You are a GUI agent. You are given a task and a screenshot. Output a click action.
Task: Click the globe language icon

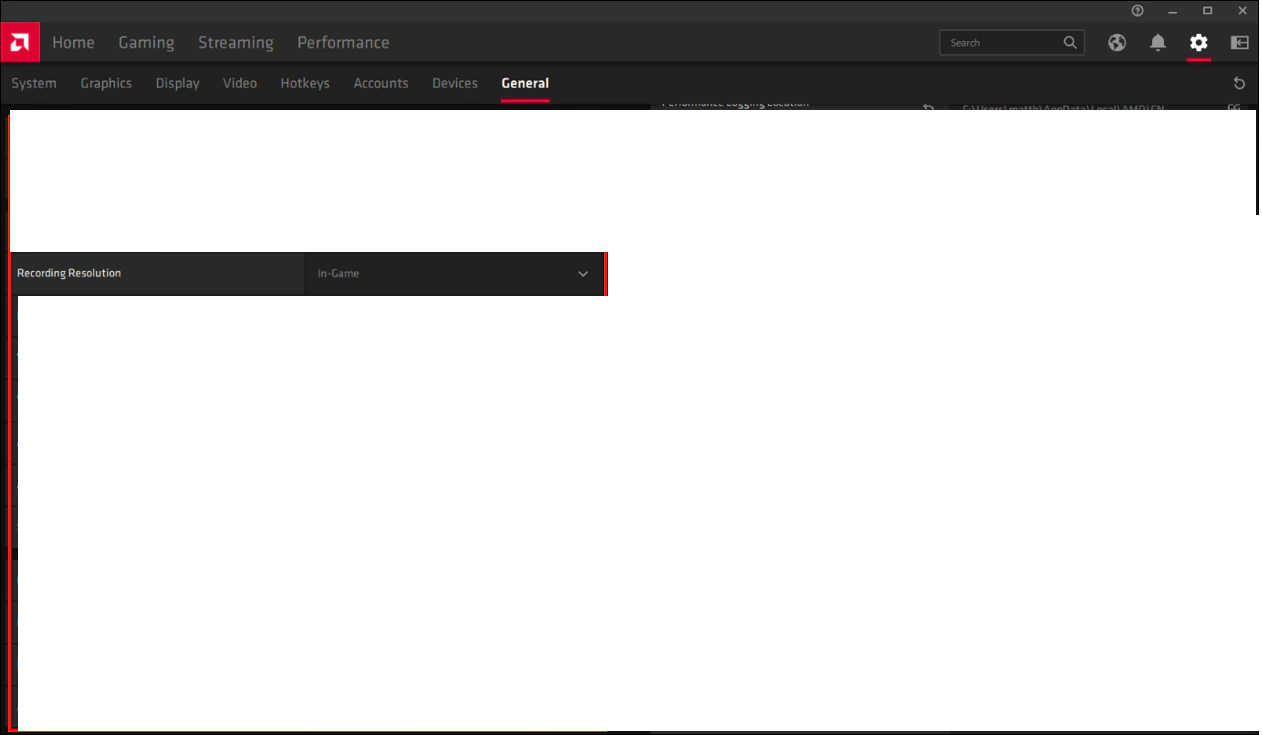tap(1116, 42)
